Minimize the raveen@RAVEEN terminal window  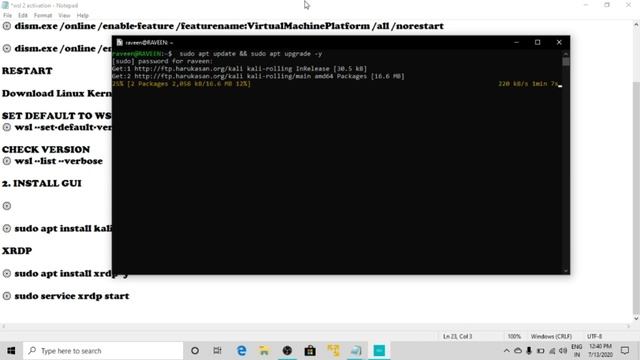(x=516, y=42)
